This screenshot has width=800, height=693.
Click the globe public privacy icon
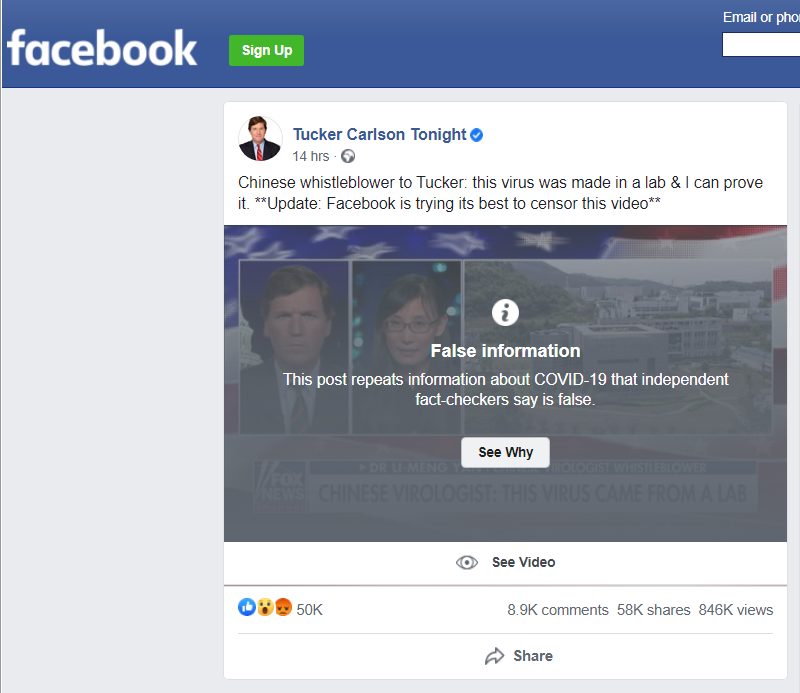coord(348,156)
